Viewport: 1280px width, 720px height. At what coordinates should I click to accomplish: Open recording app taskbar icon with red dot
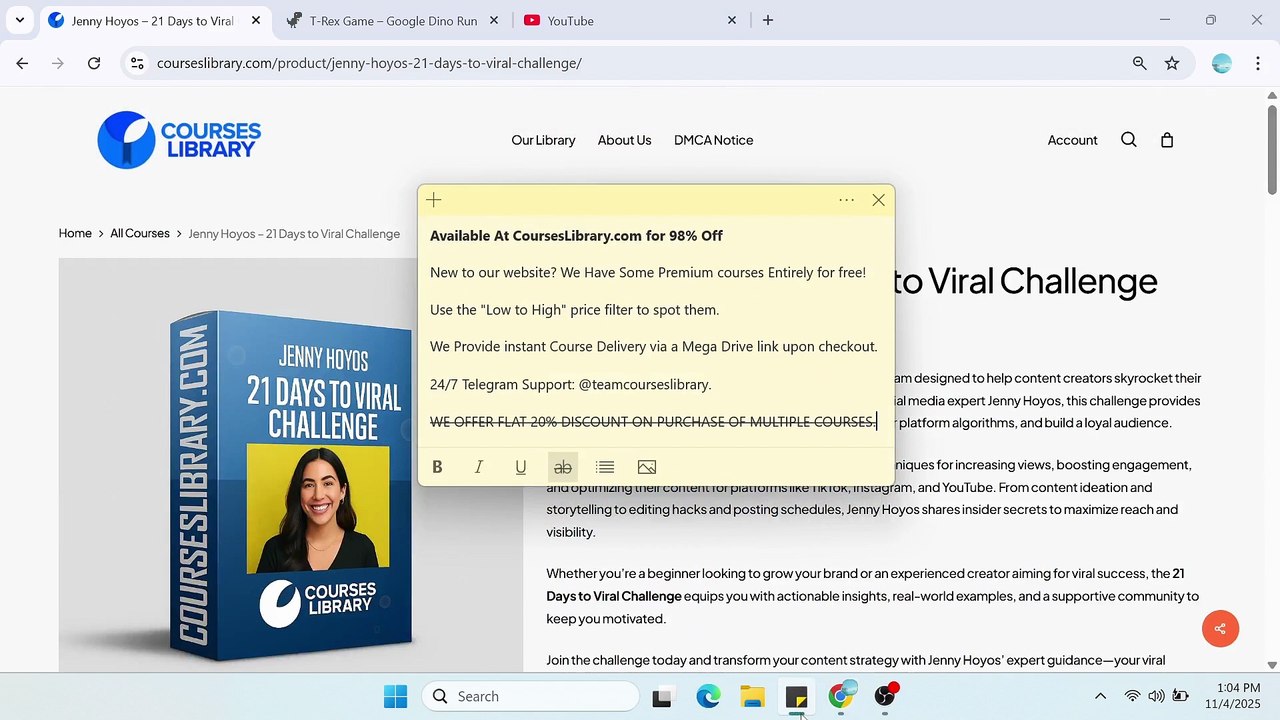point(886,697)
